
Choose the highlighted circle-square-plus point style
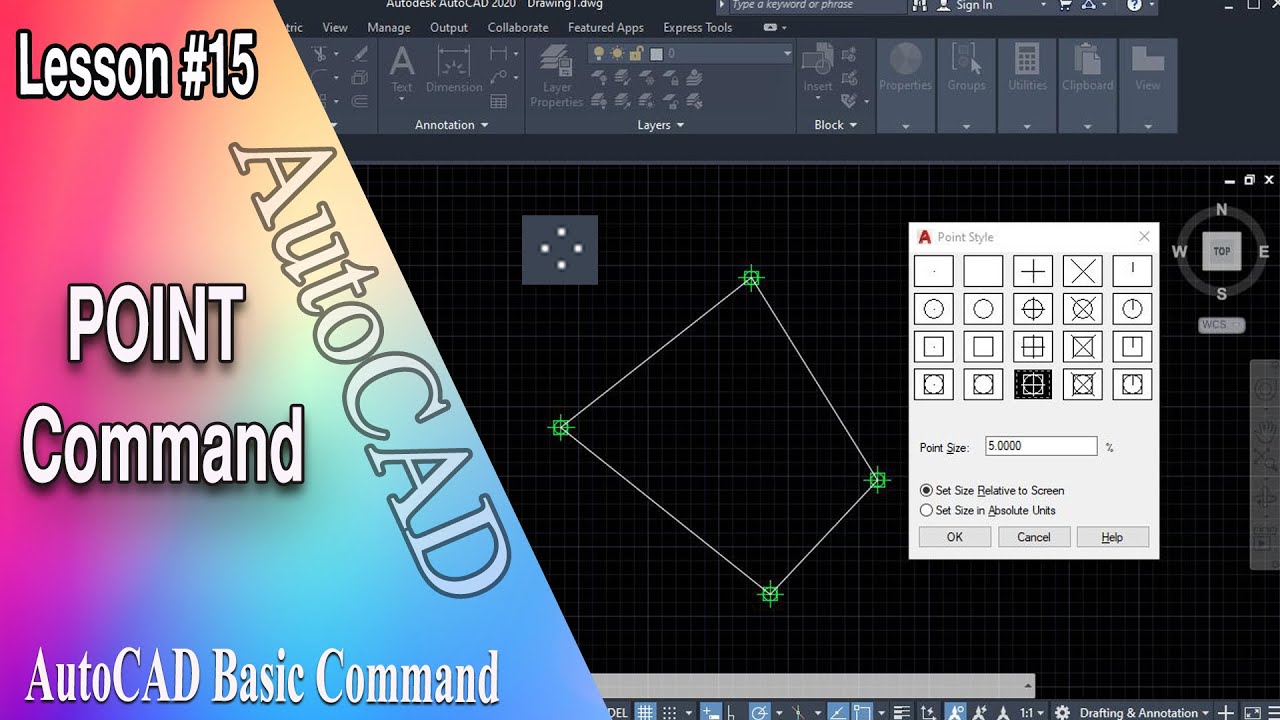tap(1033, 385)
